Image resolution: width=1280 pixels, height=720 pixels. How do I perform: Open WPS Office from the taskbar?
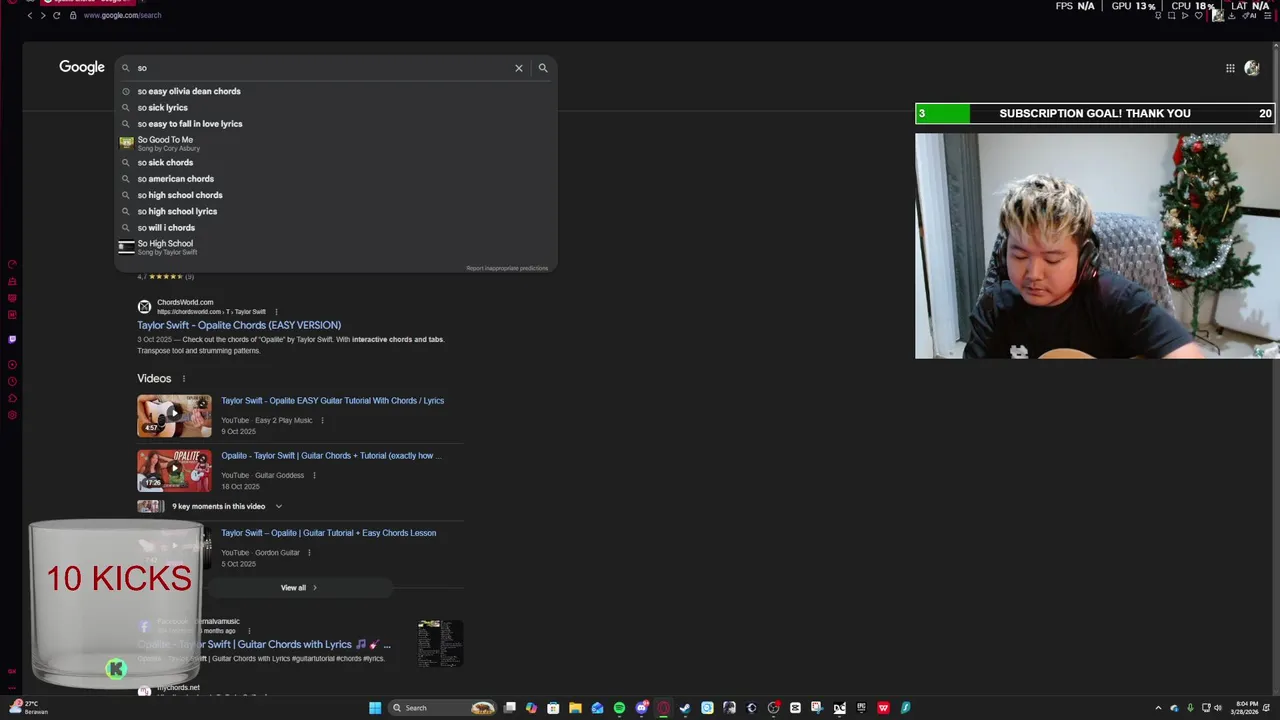coord(883,708)
